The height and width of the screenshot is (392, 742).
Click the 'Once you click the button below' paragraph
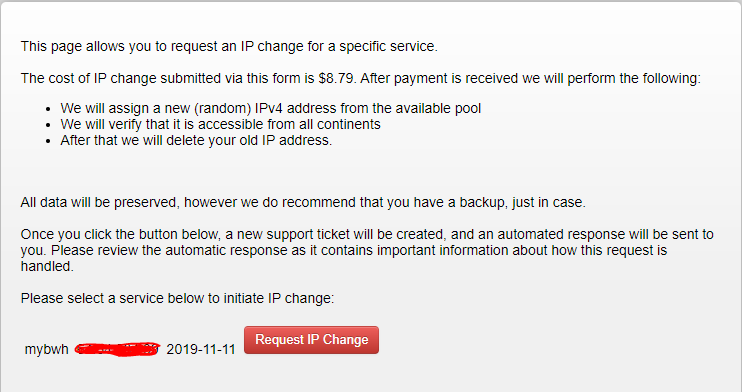point(367,250)
